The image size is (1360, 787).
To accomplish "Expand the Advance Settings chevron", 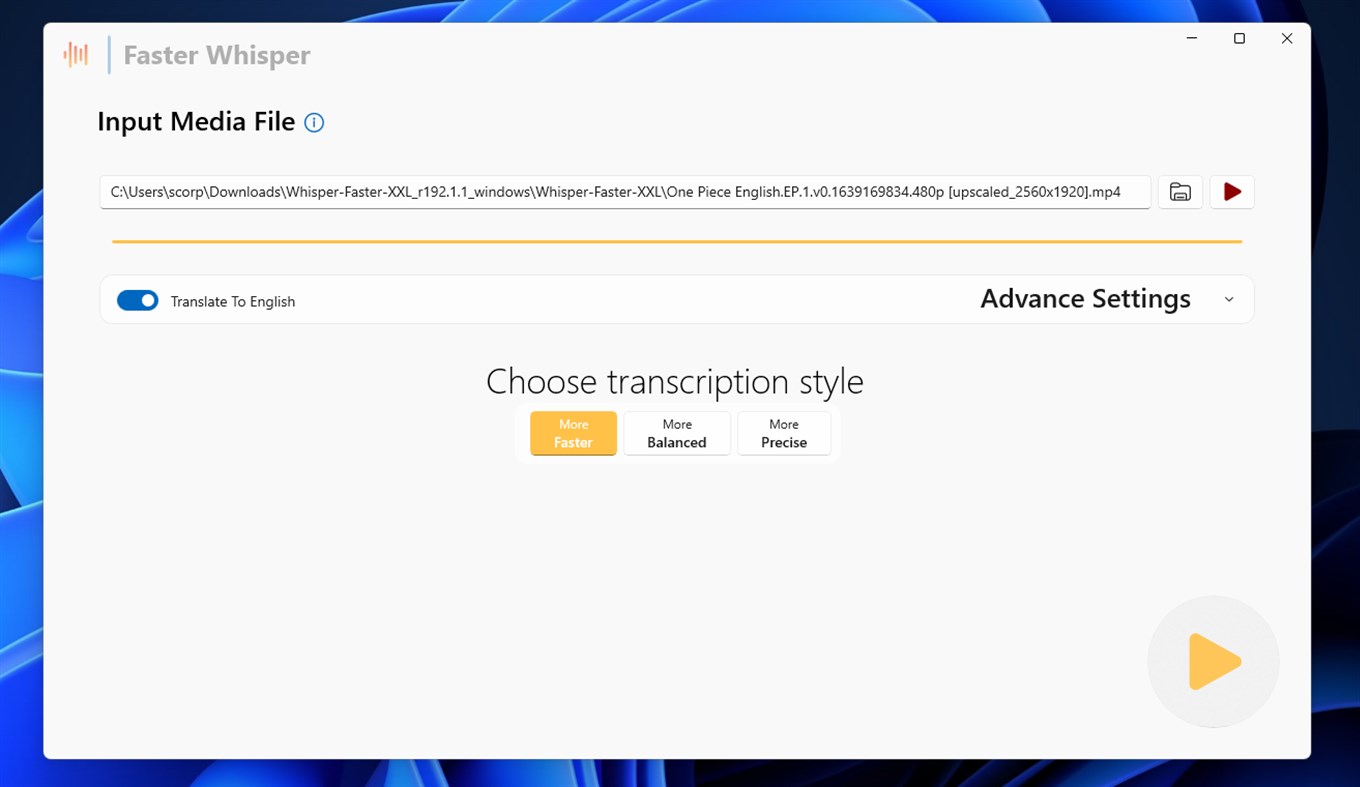I will pyautogui.click(x=1229, y=299).
